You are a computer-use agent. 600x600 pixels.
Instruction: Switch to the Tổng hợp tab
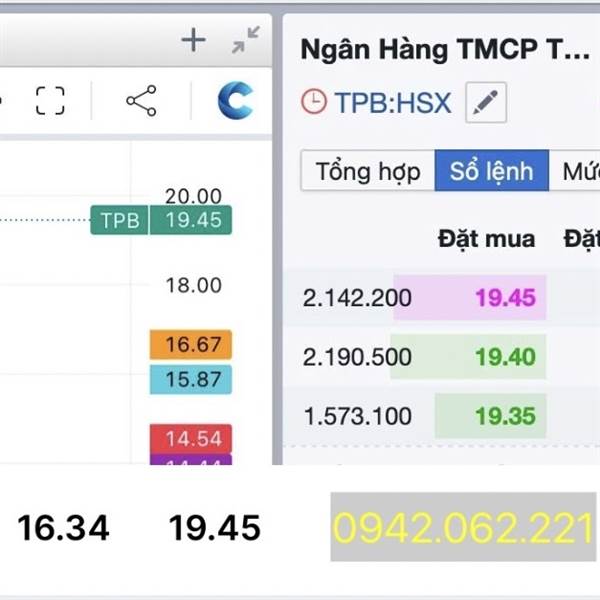click(x=368, y=171)
